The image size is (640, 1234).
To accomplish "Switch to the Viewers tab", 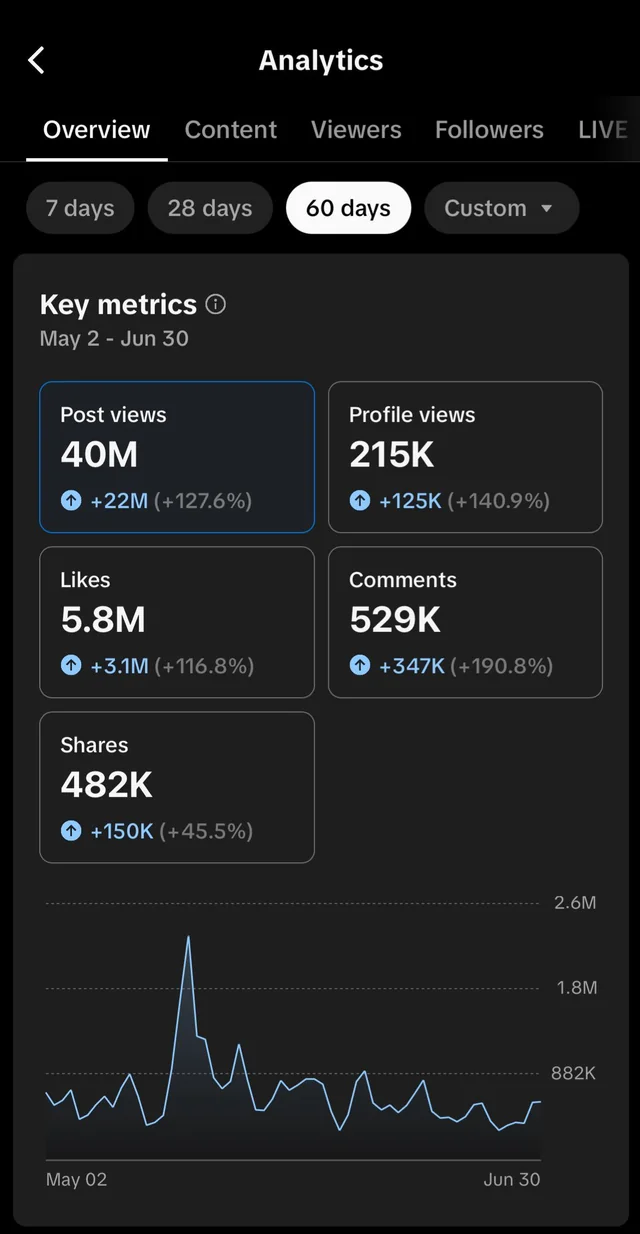I will (356, 130).
